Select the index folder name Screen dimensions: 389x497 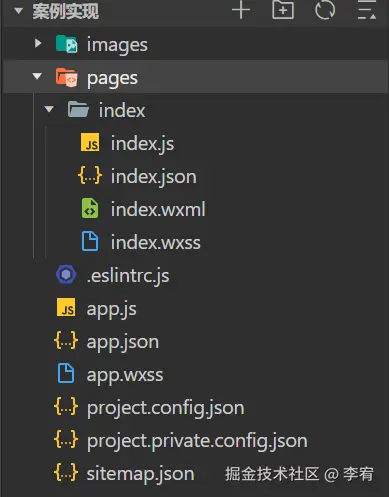pos(122,110)
